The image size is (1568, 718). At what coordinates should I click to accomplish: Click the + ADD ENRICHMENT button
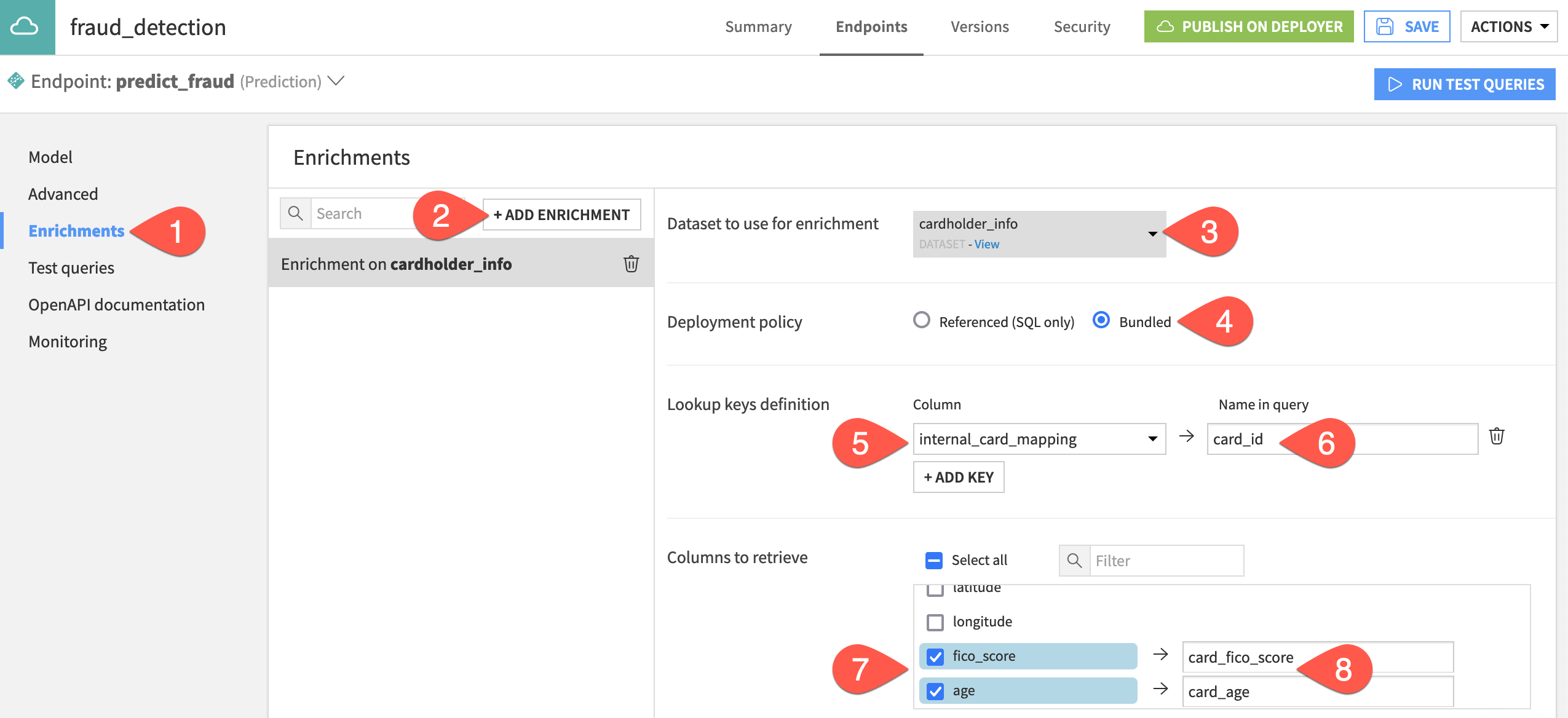click(x=560, y=214)
